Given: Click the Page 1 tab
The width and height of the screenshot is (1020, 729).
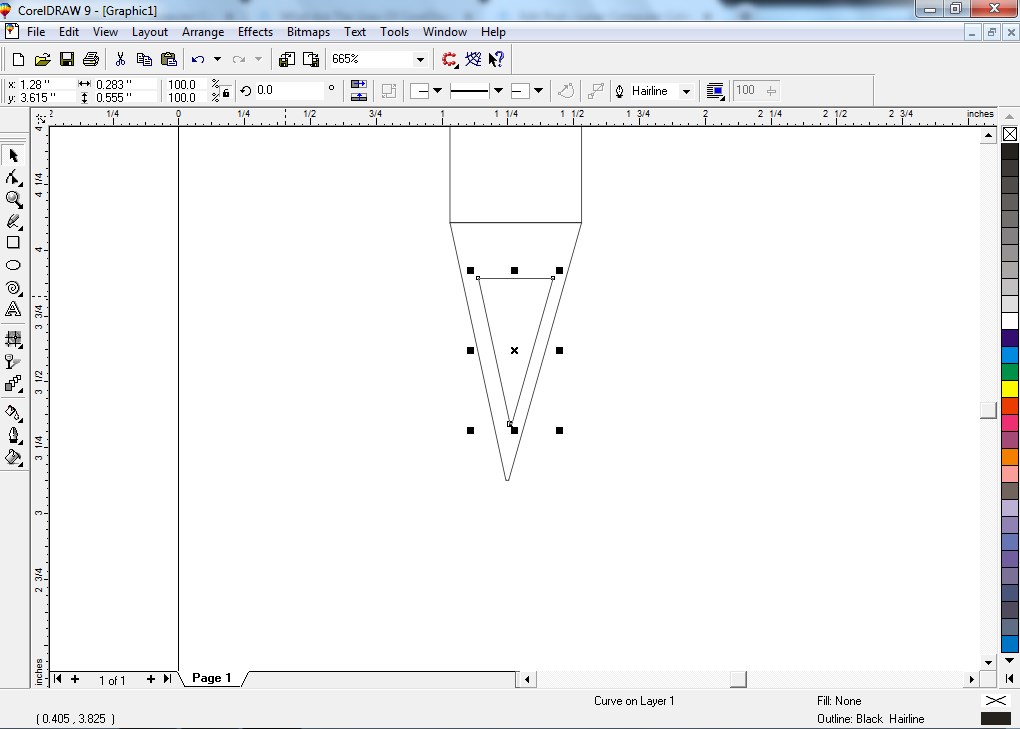Looking at the screenshot, I should pyautogui.click(x=211, y=678).
